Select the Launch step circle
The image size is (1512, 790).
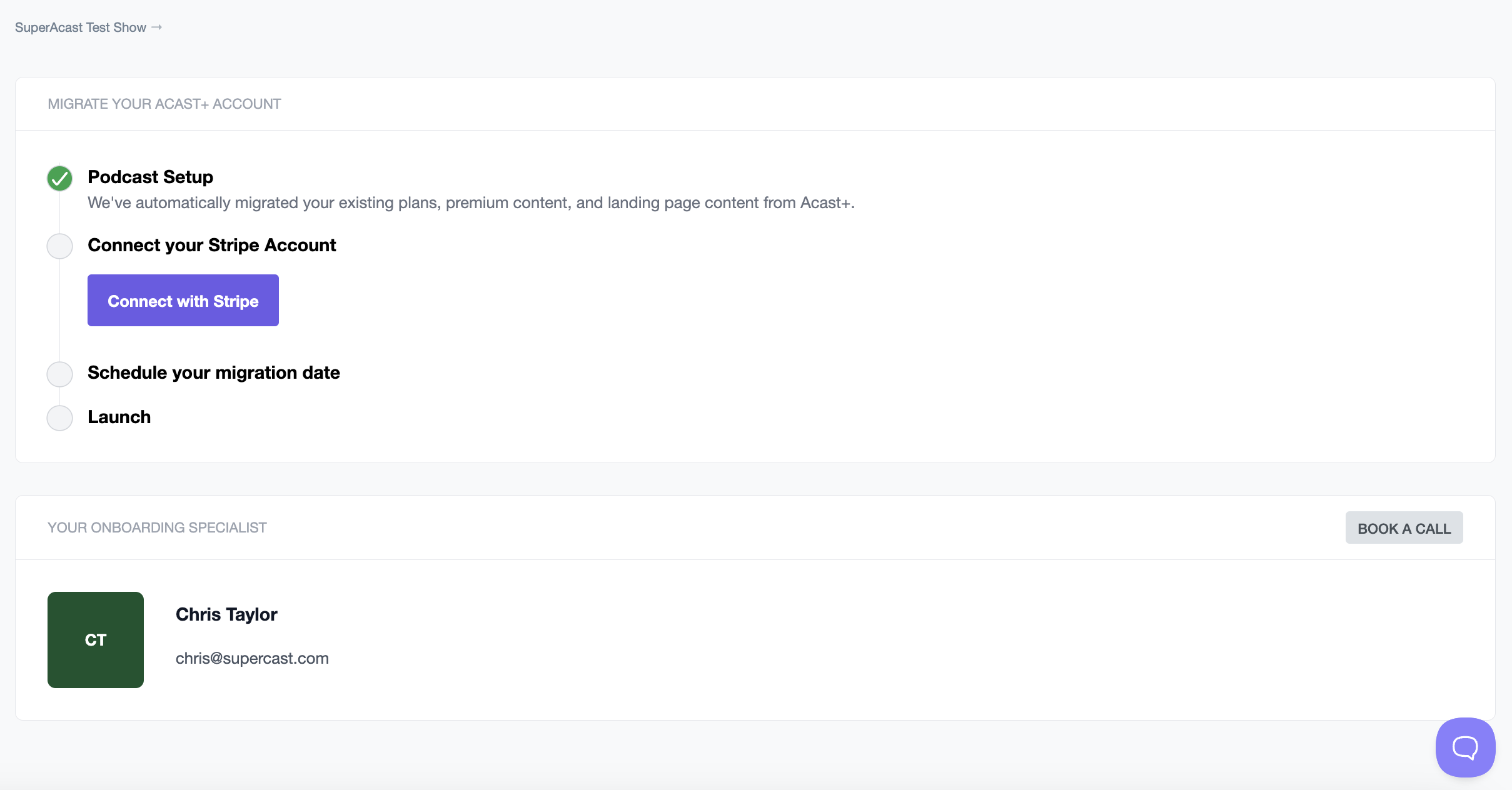pos(60,418)
